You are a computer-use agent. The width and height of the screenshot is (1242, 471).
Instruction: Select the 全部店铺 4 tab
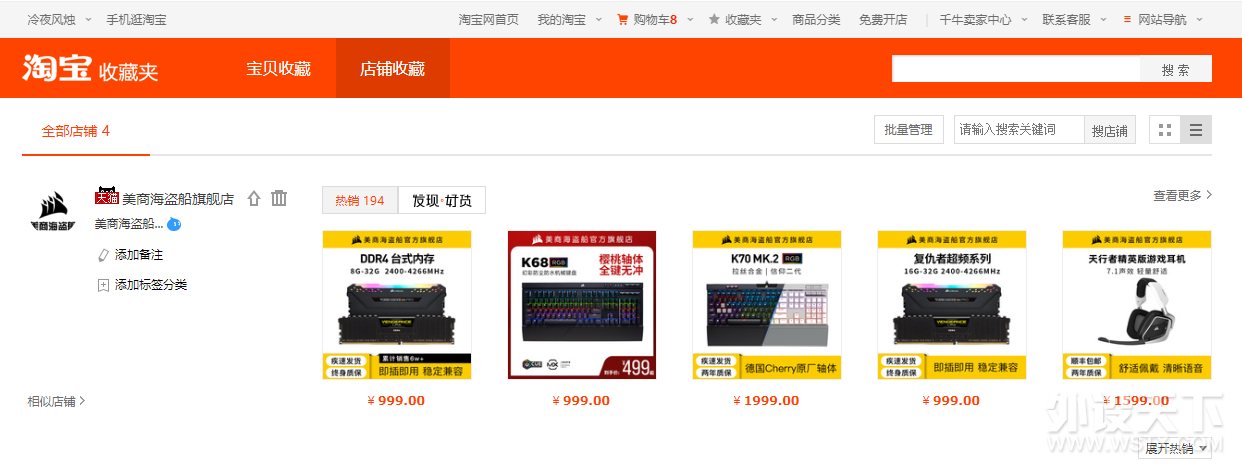(x=76, y=131)
